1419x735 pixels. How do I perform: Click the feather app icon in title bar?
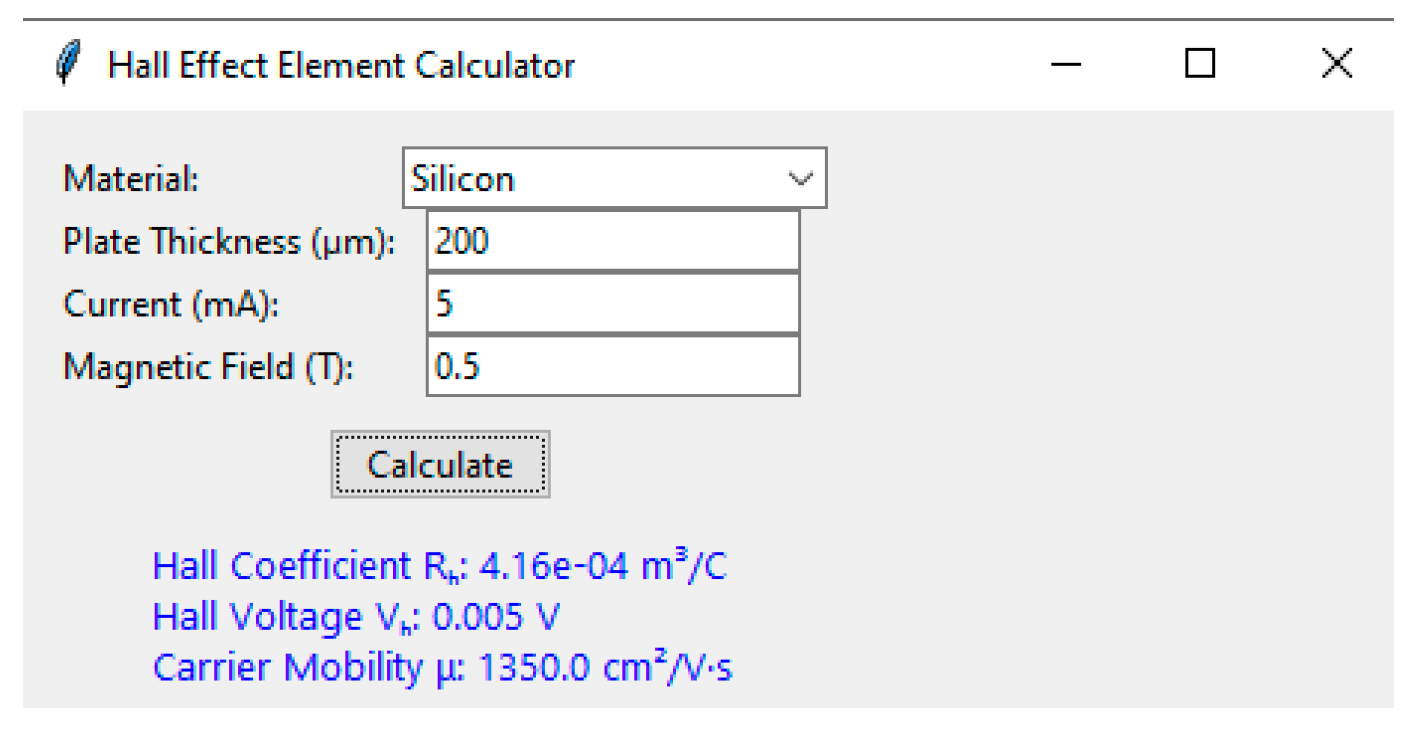click(69, 64)
